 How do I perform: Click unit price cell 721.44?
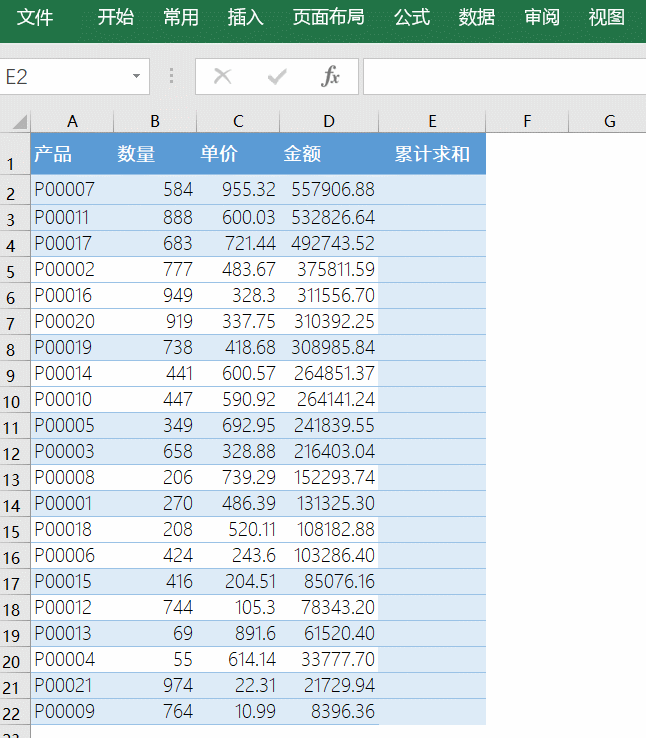pyautogui.click(x=238, y=243)
